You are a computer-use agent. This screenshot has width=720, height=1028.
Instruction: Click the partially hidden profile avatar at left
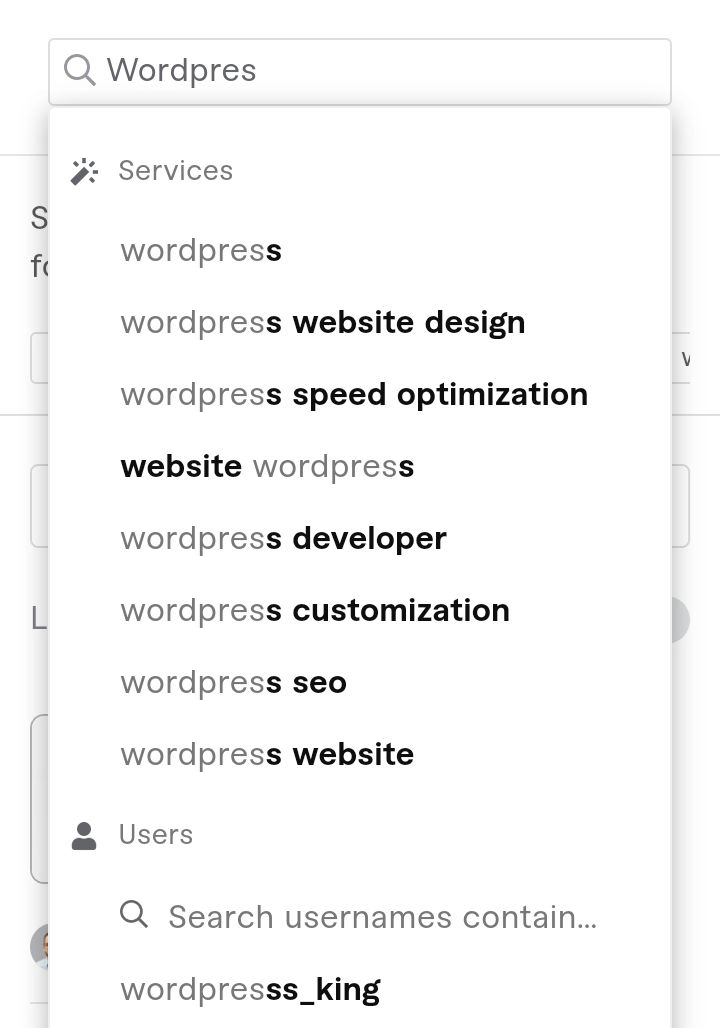coord(39,946)
